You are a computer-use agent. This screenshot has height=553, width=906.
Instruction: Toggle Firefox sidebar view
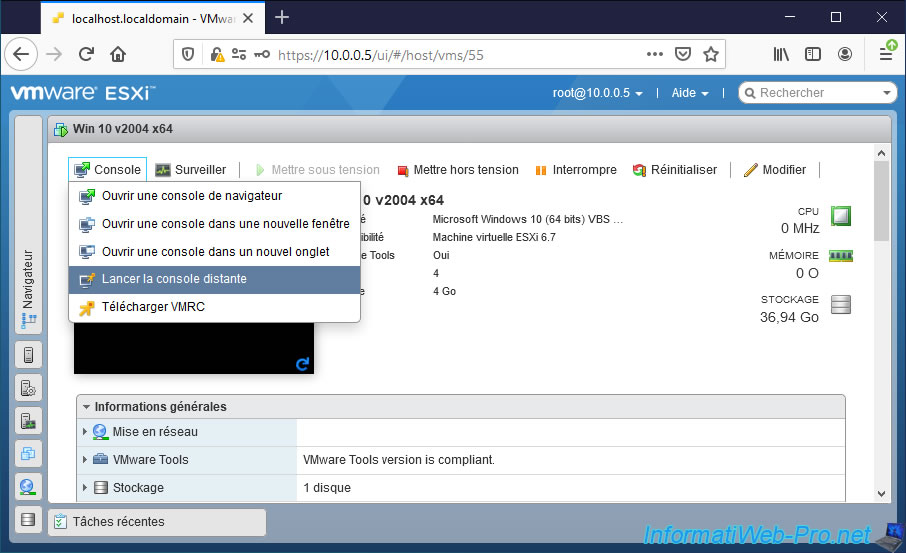click(813, 54)
